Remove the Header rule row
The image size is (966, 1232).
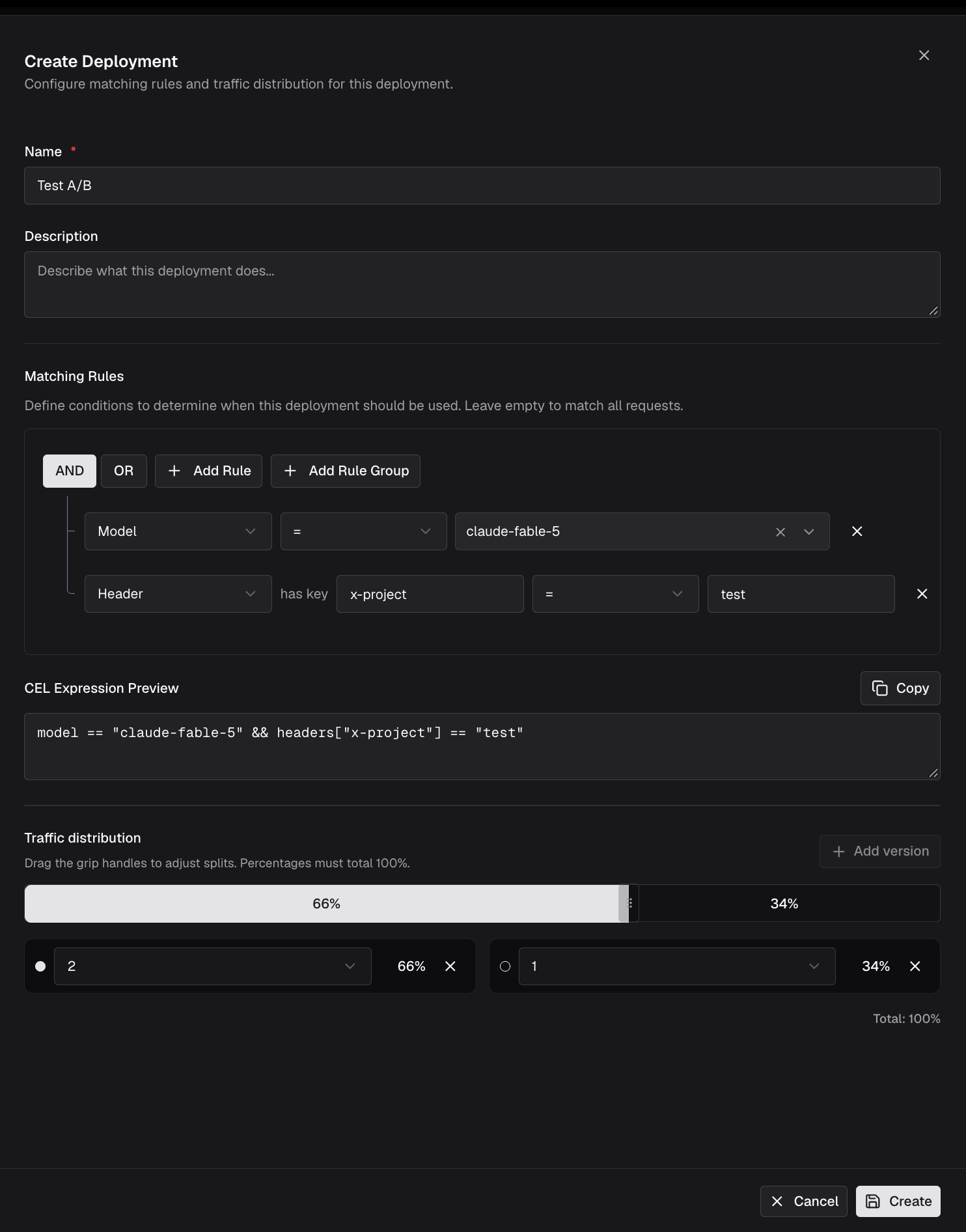click(922, 594)
